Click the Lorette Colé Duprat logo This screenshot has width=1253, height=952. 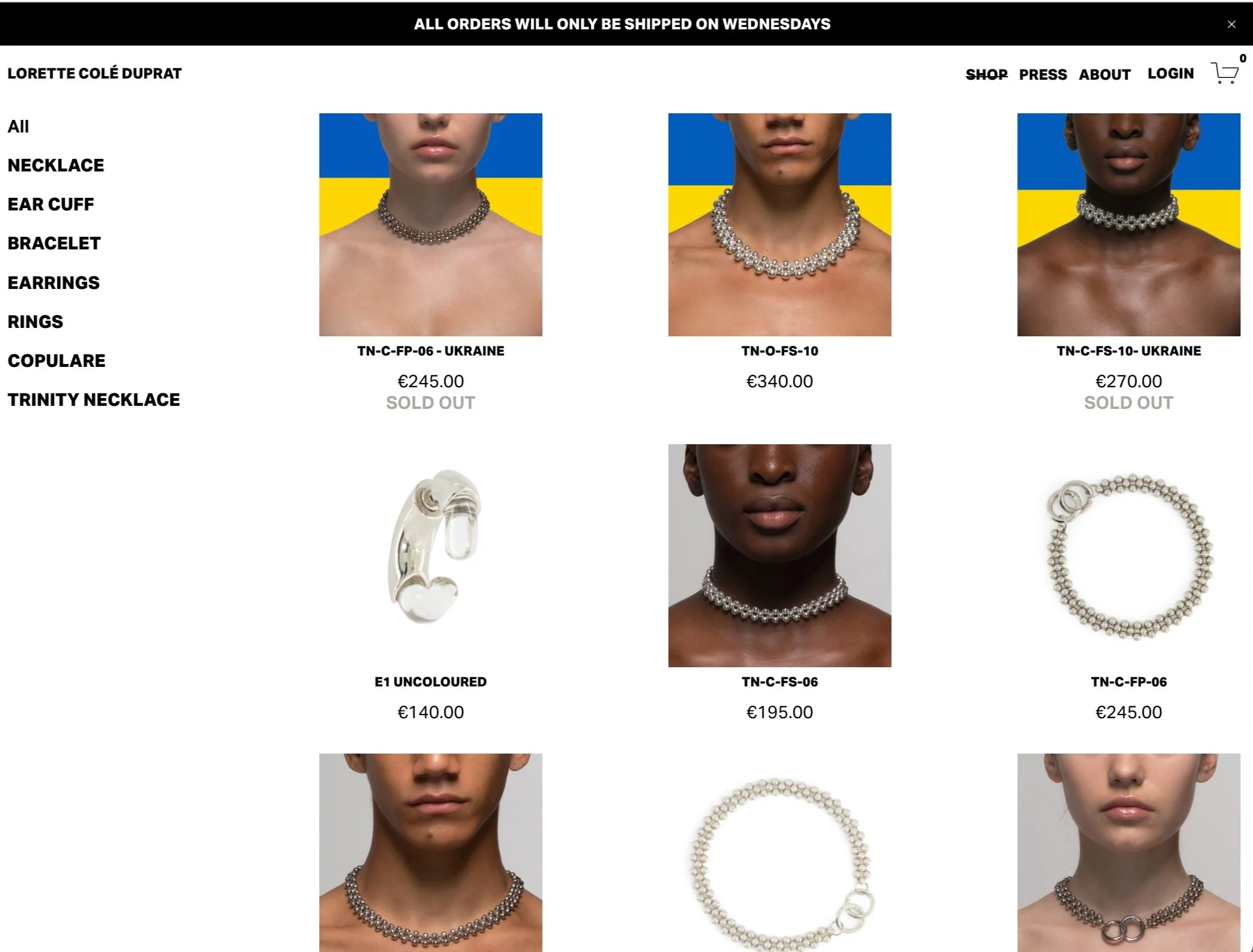click(94, 73)
